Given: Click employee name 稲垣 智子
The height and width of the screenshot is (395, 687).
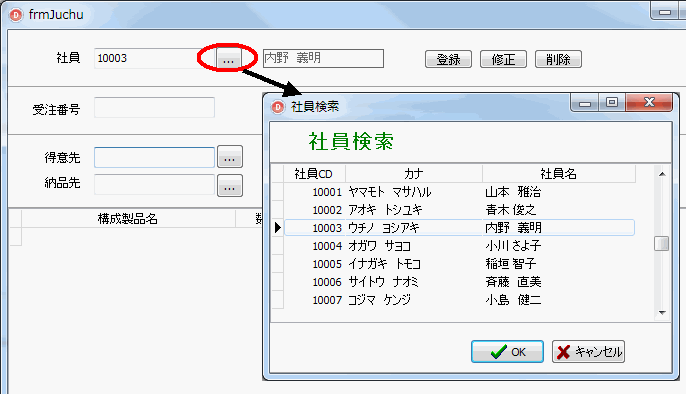Looking at the screenshot, I should coord(511,264).
